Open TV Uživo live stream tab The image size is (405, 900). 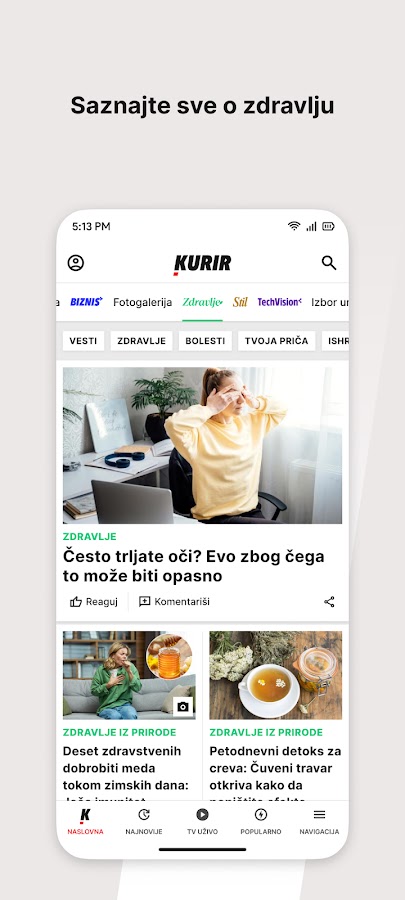pos(202,821)
